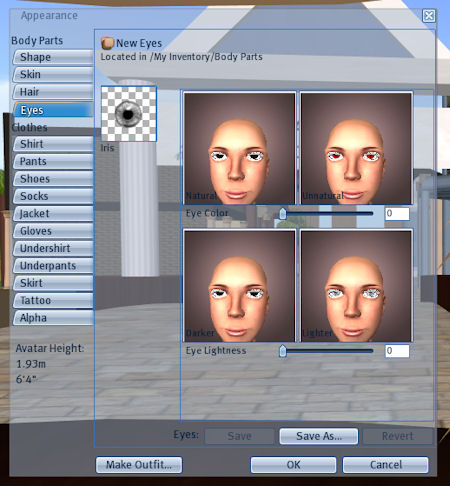This screenshot has width=450, height=486.
Task: Click the Eye Color slider handle
Action: click(x=283, y=214)
